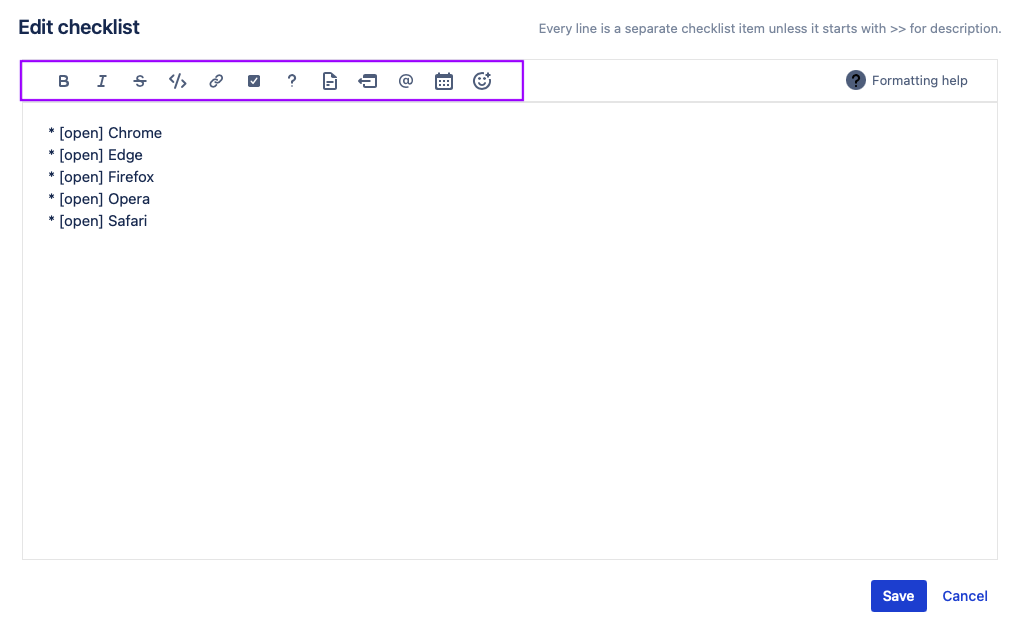Insert a user mention
Viewport: 1017px width, 630px height.
(405, 80)
